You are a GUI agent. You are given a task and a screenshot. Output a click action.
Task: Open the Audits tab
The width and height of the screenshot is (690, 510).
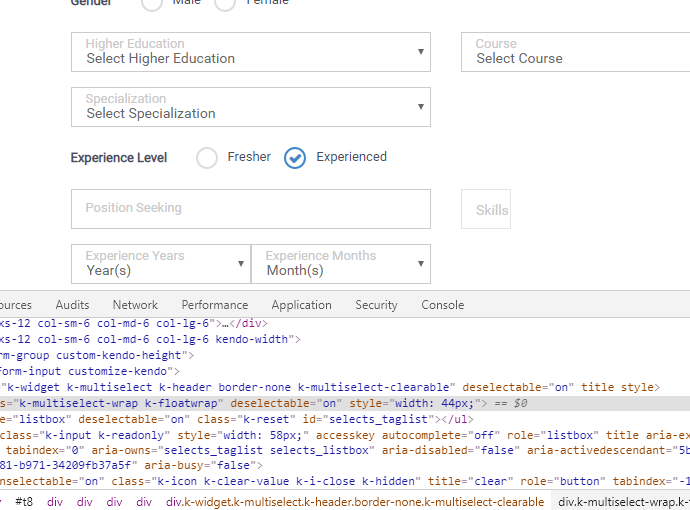(72, 305)
